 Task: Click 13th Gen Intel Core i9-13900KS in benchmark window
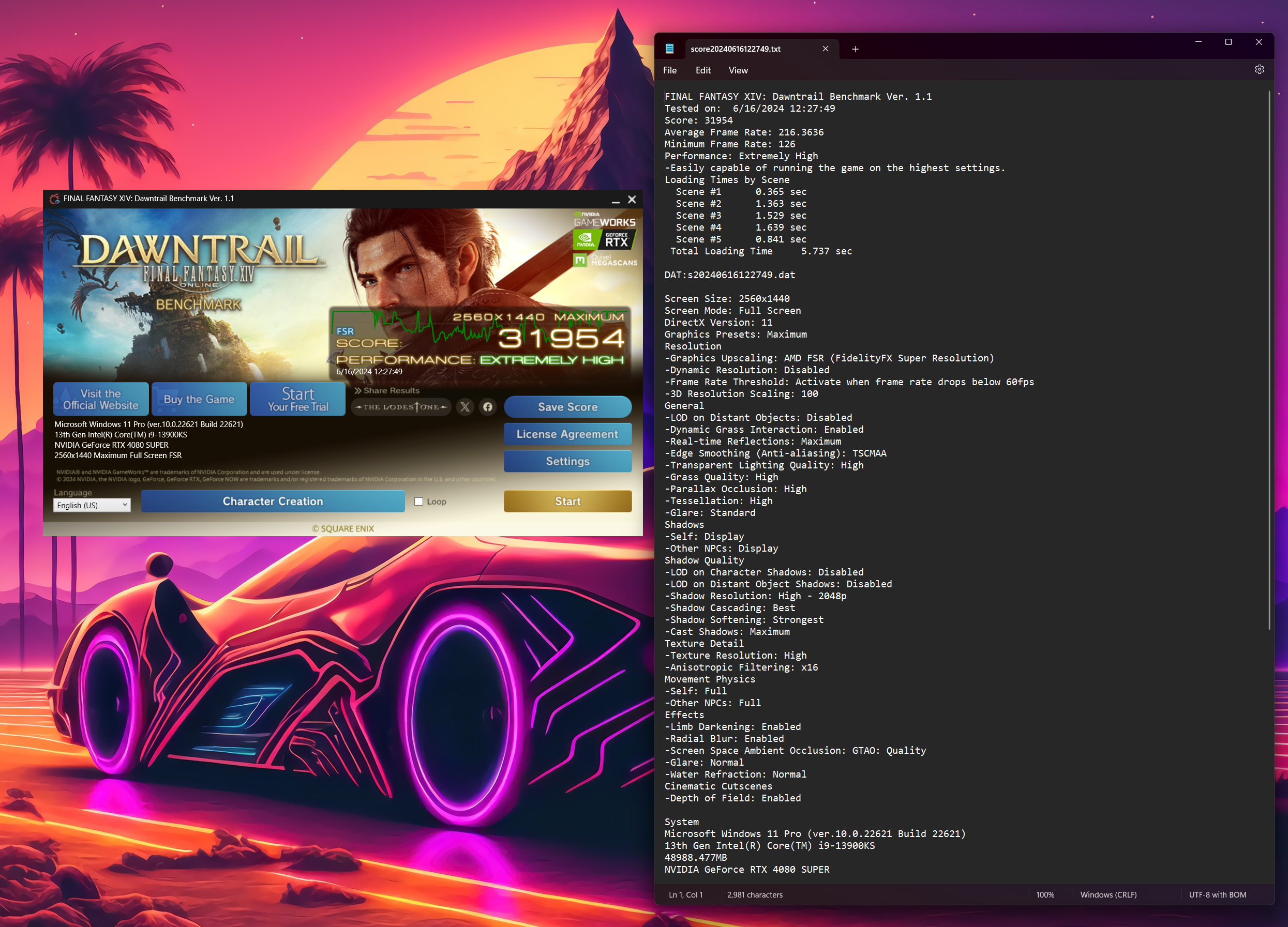coord(121,435)
